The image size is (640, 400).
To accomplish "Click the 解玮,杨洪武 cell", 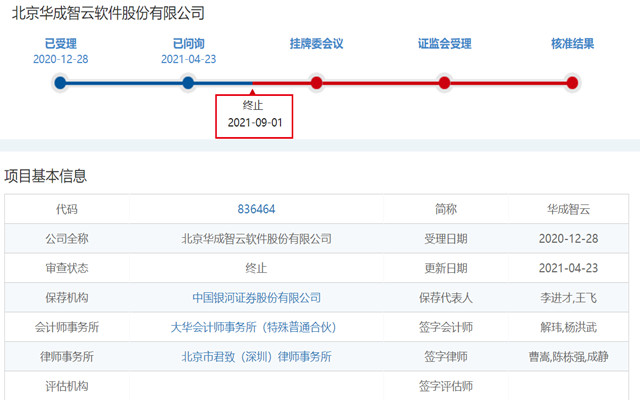I will tap(569, 327).
